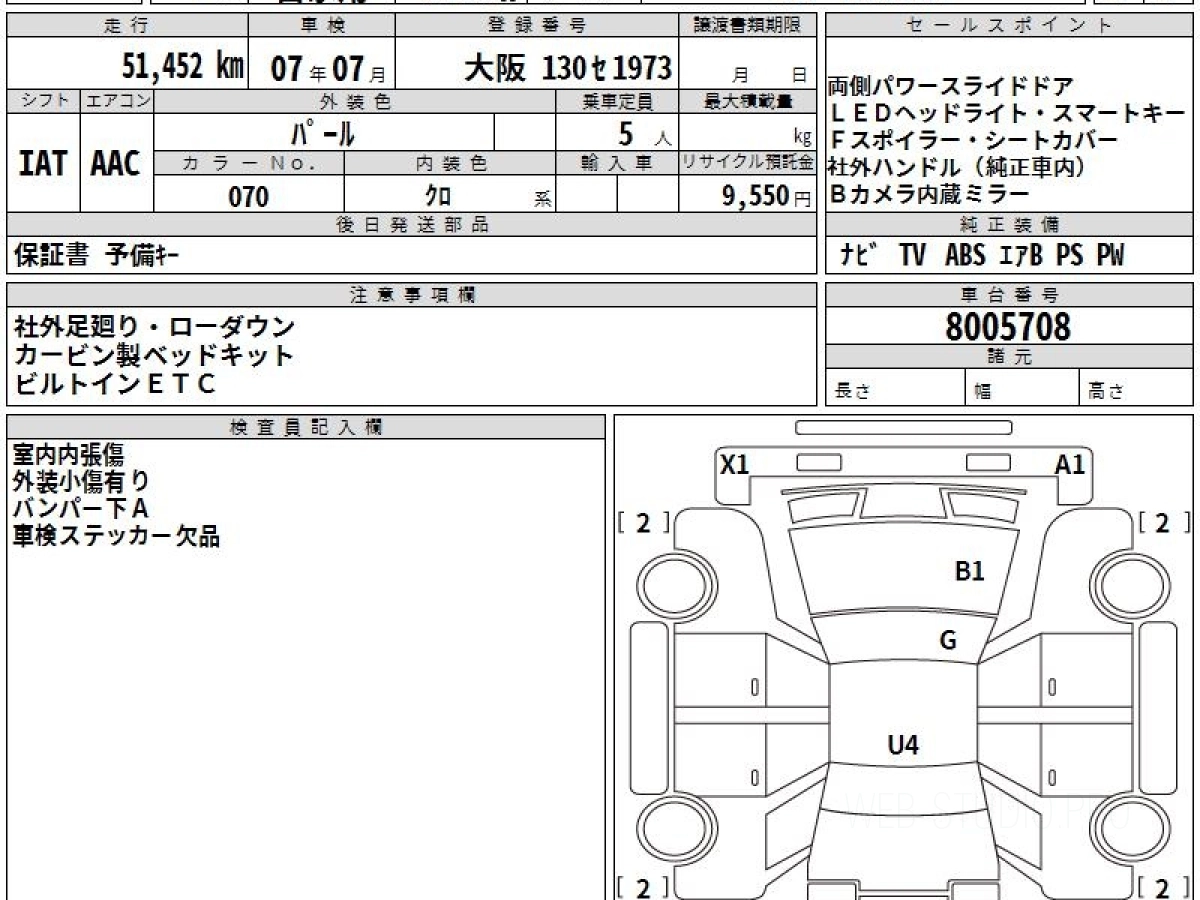This screenshot has width=1200, height=900.
Task: Click the X1 damage mark on the diagram
Action: click(x=735, y=464)
